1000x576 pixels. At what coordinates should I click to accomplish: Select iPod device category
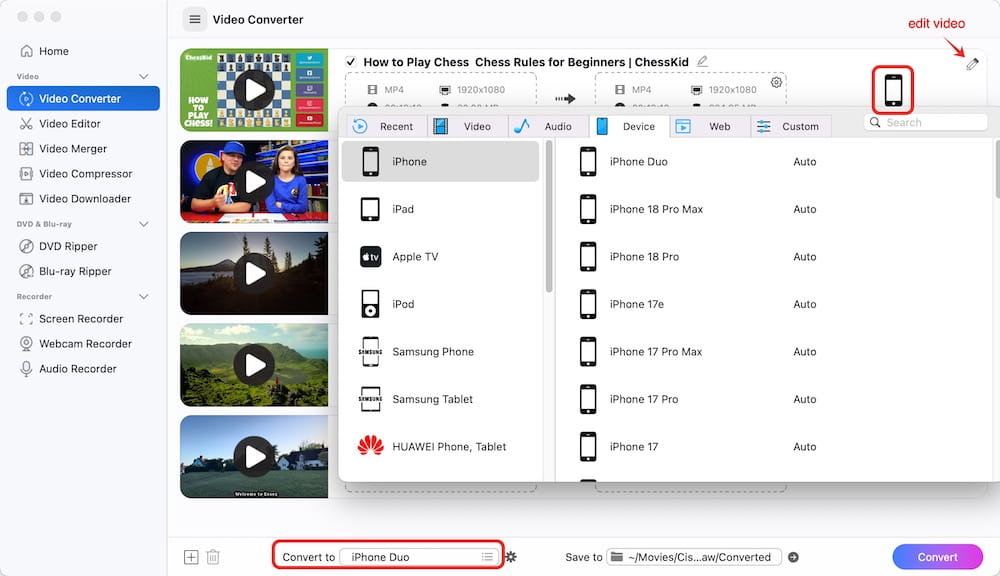pyautogui.click(x=440, y=304)
